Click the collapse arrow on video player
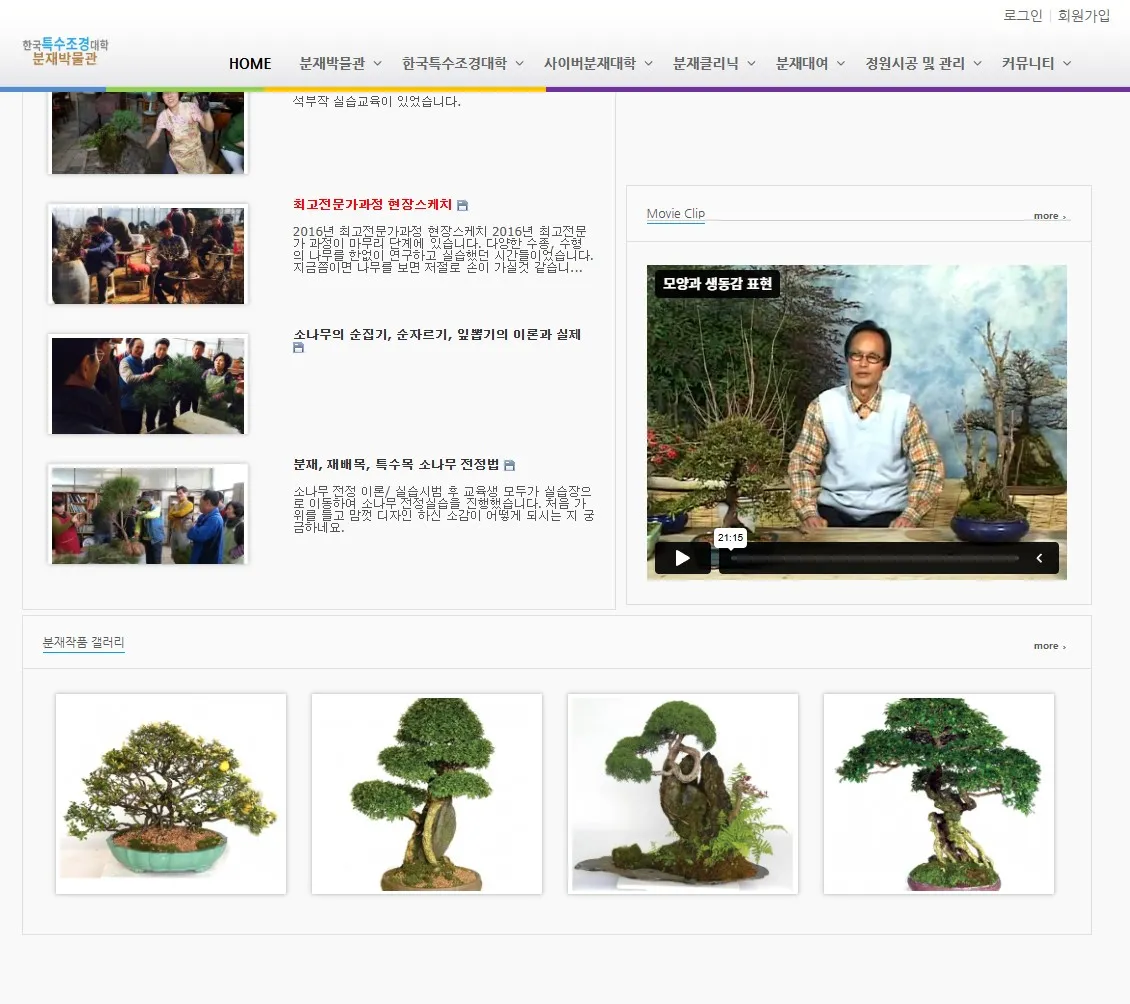Viewport: 1130px width, 1004px height. click(1039, 558)
